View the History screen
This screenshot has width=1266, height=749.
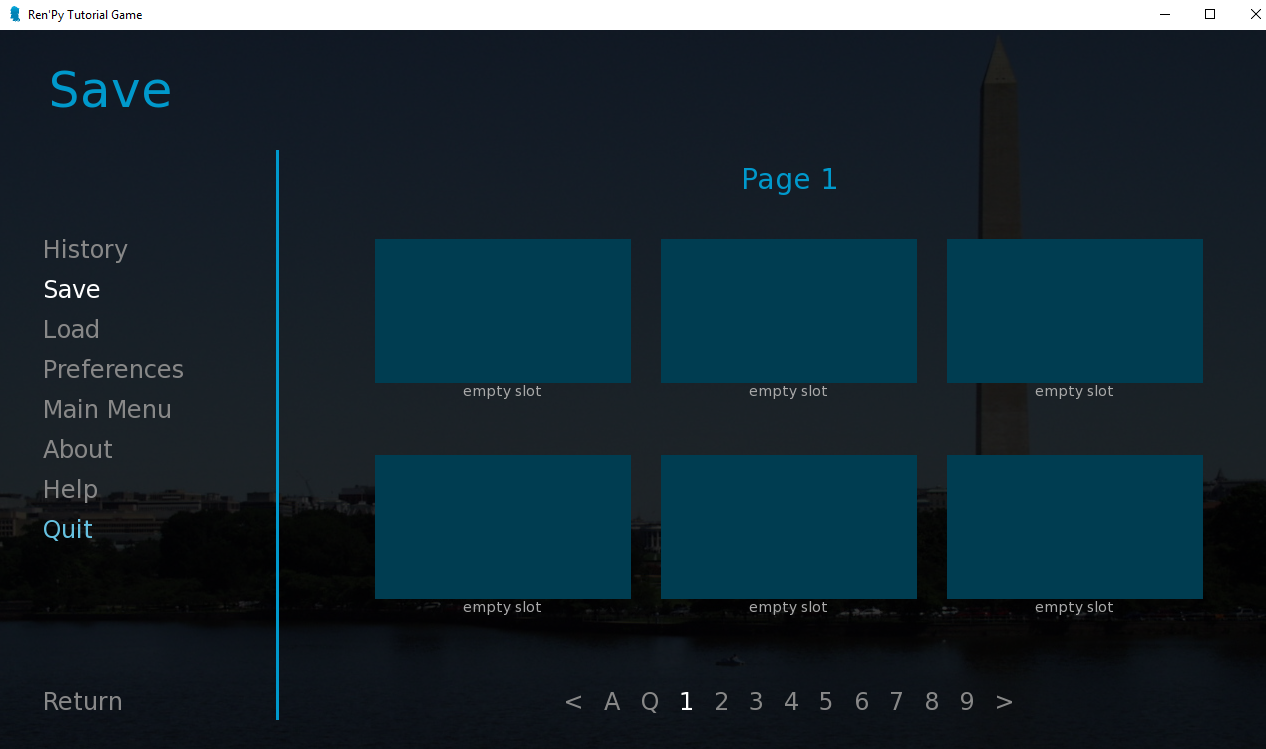coord(85,249)
